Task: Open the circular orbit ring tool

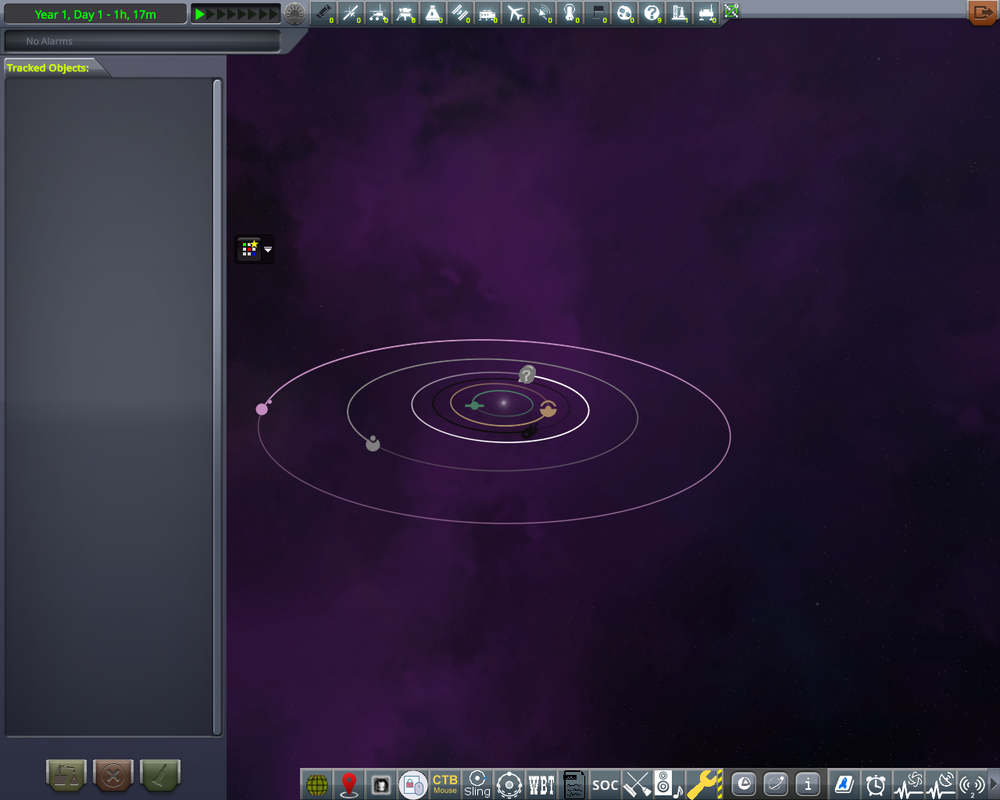Action: [509, 785]
